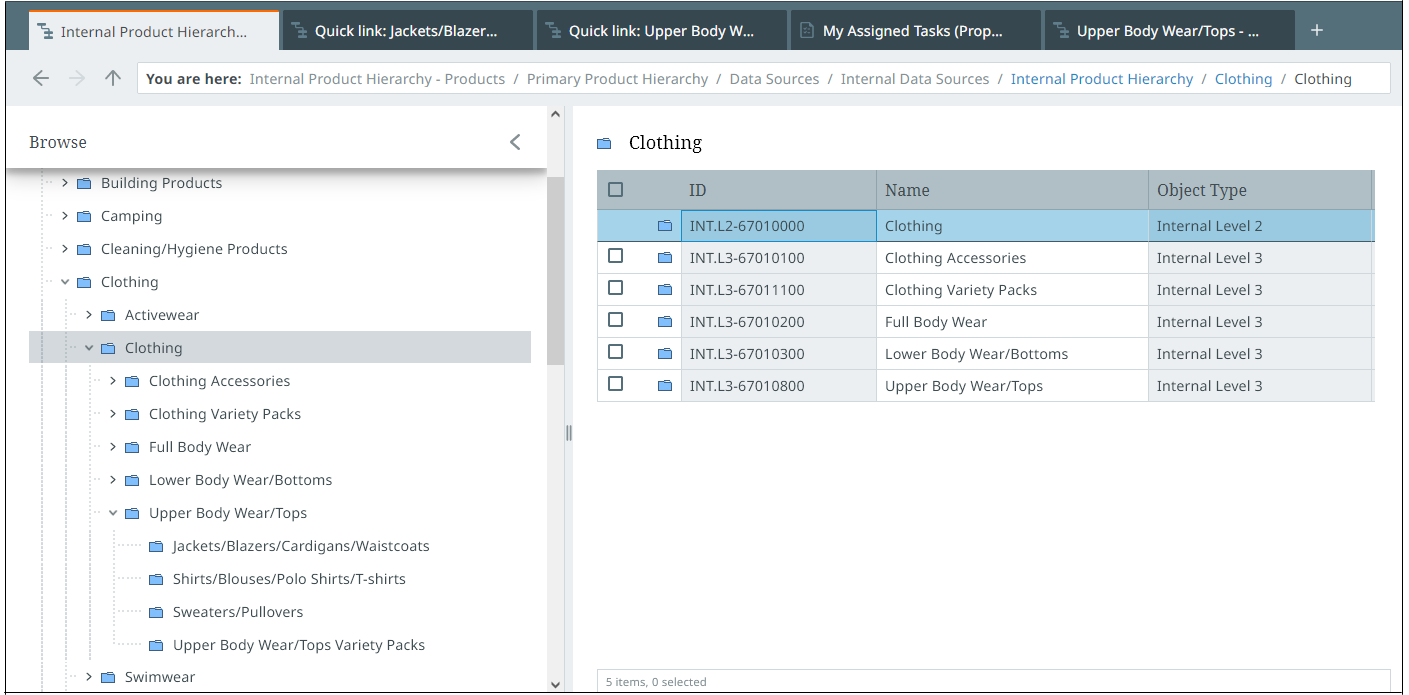Collapse the Browse panel with chevron
Screen dimensions: 1409x695
tap(515, 142)
